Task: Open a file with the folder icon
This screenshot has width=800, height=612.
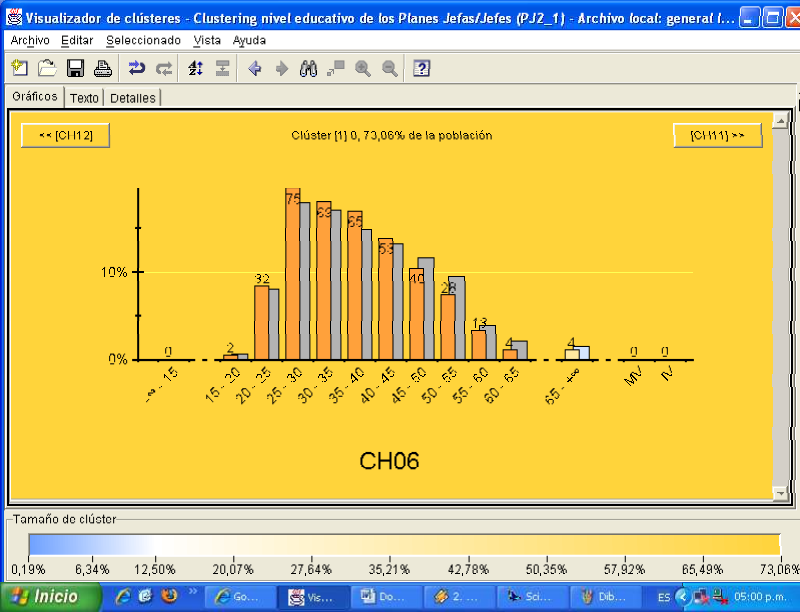Action: click(x=46, y=68)
